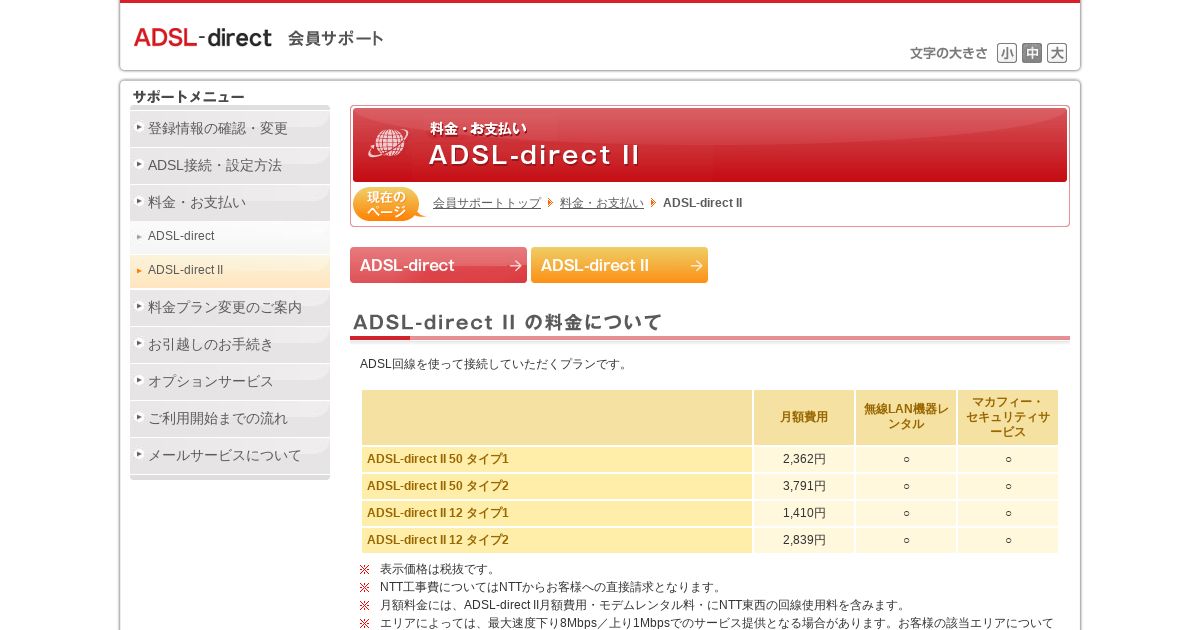Select 料金・お支払い in the sidebar
The width and height of the screenshot is (1200, 630).
pyautogui.click(x=230, y=202)
